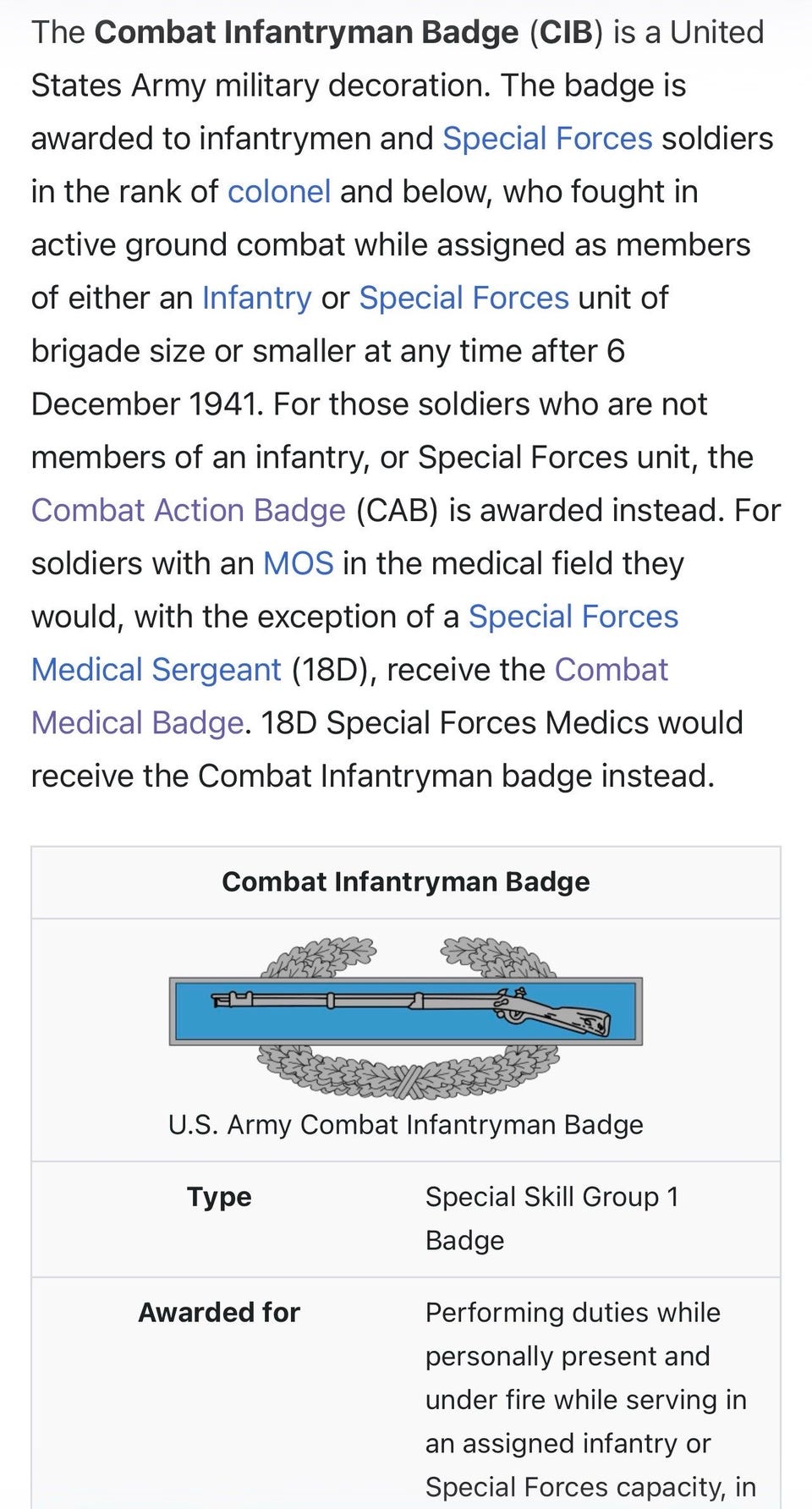The height and width of the screenshot is (1509, 812).
Task: Follow the colonel rank link
Action: tap(279, 192)
